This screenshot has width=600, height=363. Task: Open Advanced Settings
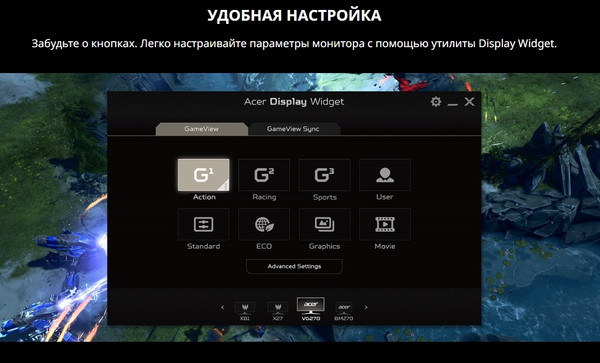tap(294, 266)
